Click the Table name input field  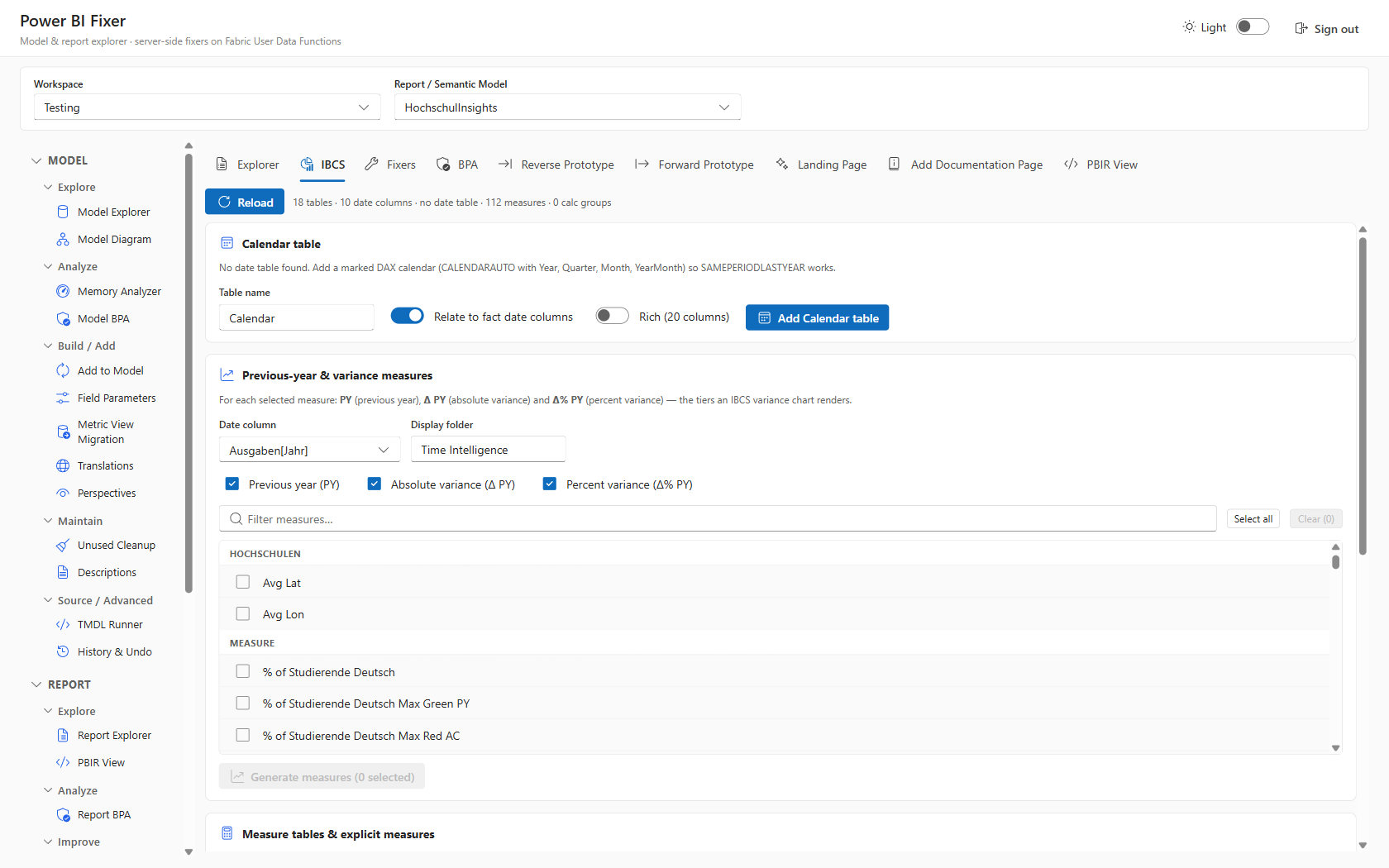tap(296, 317)
